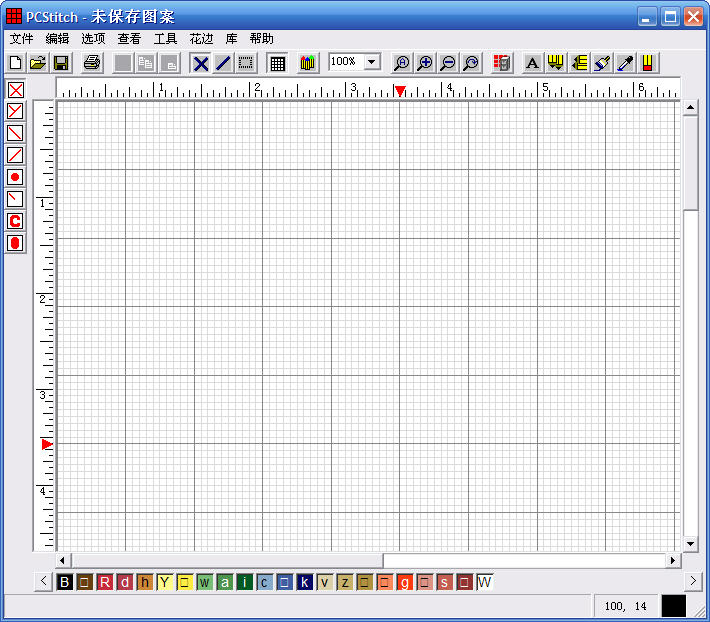Pick the yellow Y palette color
710x622 pixels.
(164, 582)
